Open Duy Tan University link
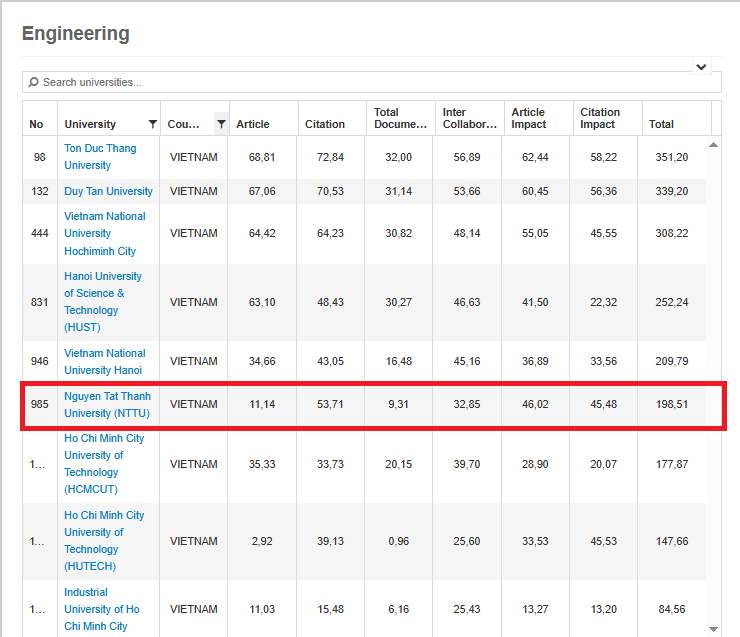Screen dimensions: 740x637 point(109,191)
